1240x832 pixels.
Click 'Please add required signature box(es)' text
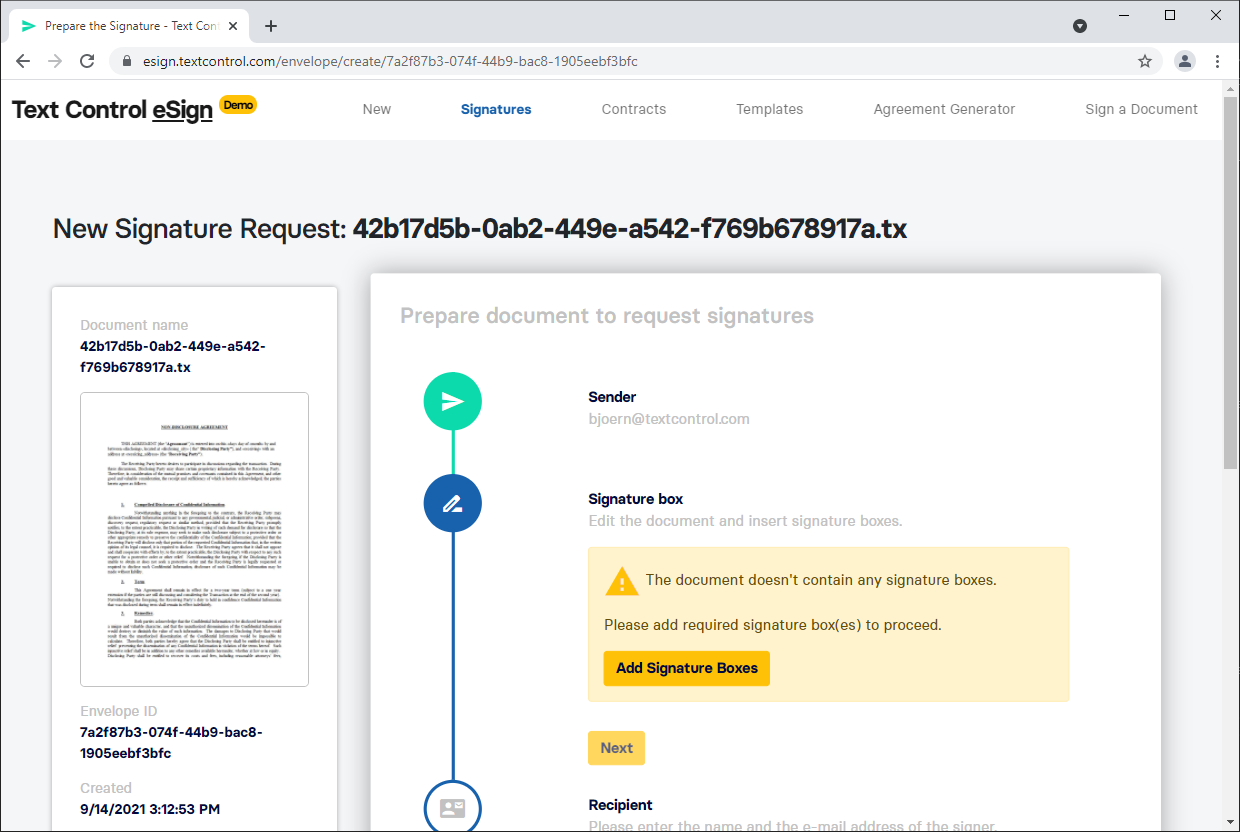click(x=773, y=626)
